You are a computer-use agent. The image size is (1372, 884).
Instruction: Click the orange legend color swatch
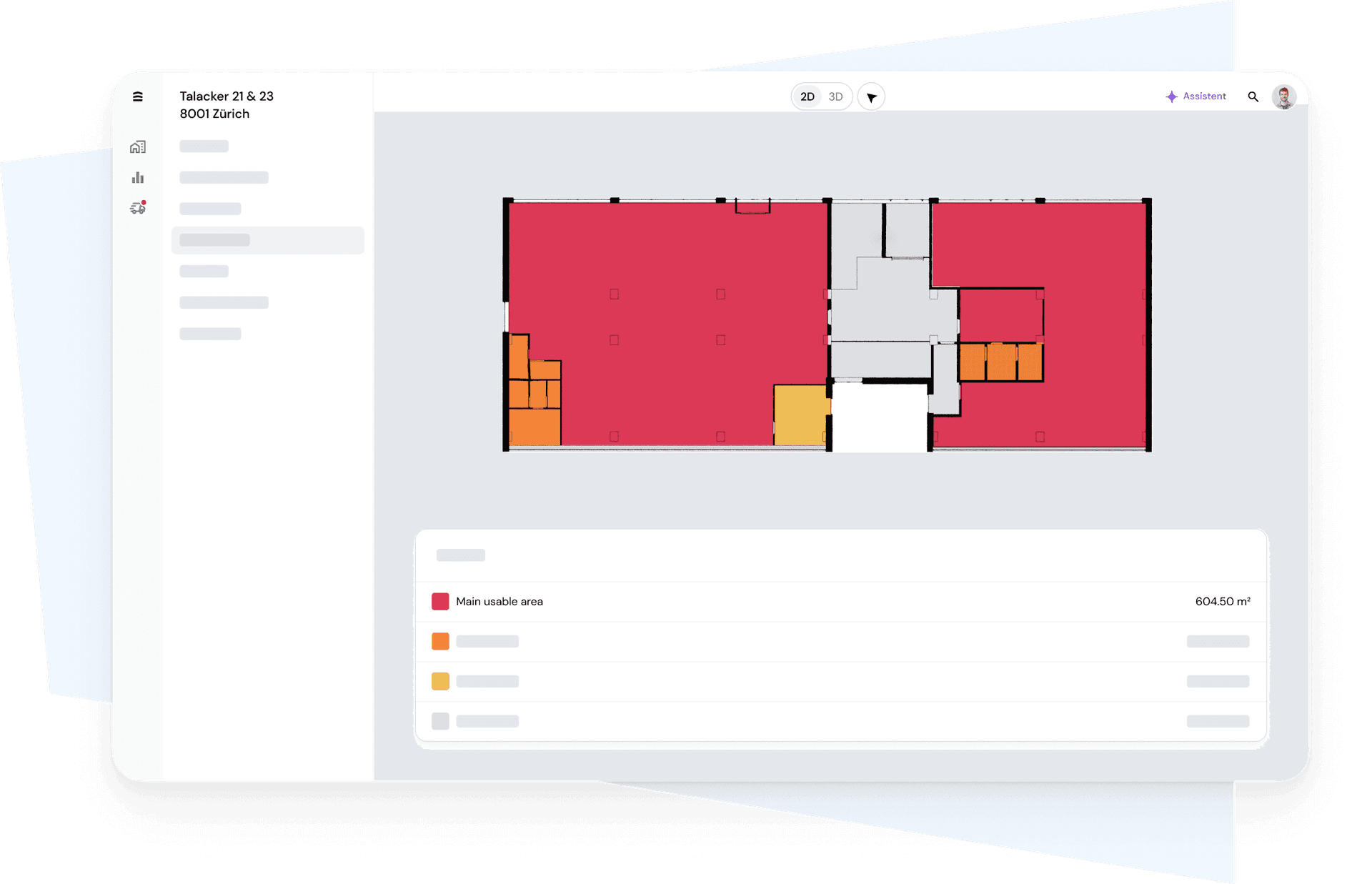pos(440,641)
